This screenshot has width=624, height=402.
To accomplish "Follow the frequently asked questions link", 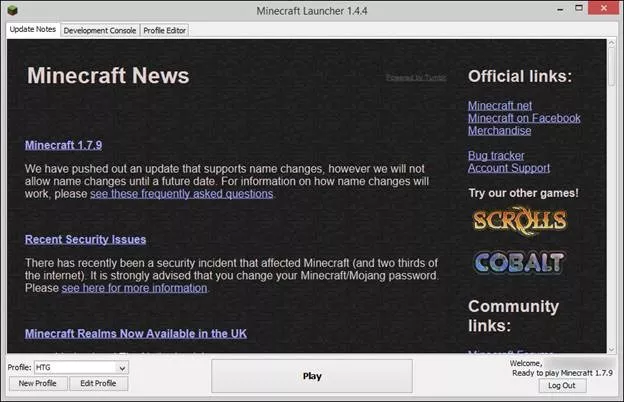I will tap(181, 194).
